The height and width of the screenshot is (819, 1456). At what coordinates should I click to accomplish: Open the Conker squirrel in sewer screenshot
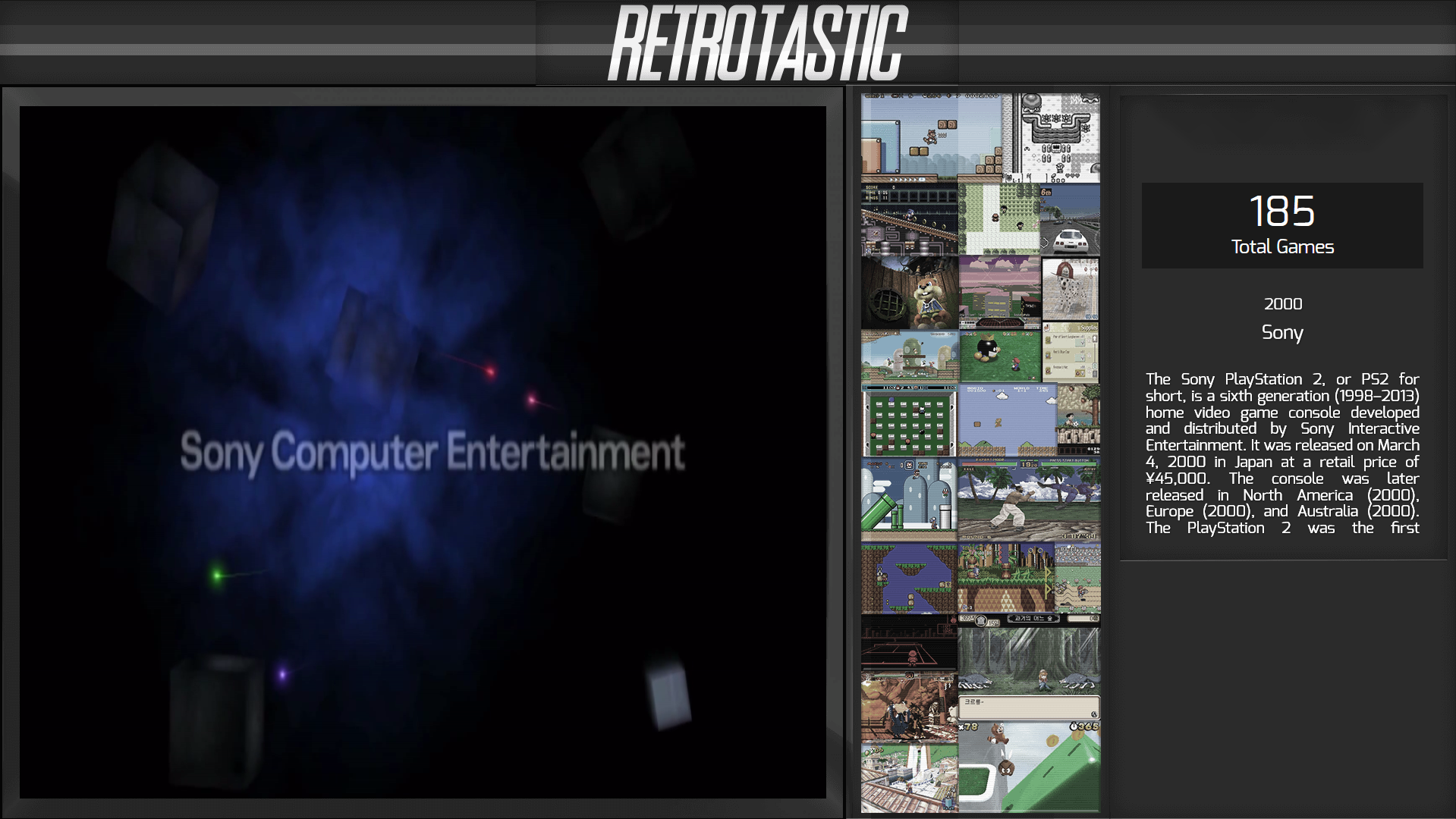tap(909, 293)
